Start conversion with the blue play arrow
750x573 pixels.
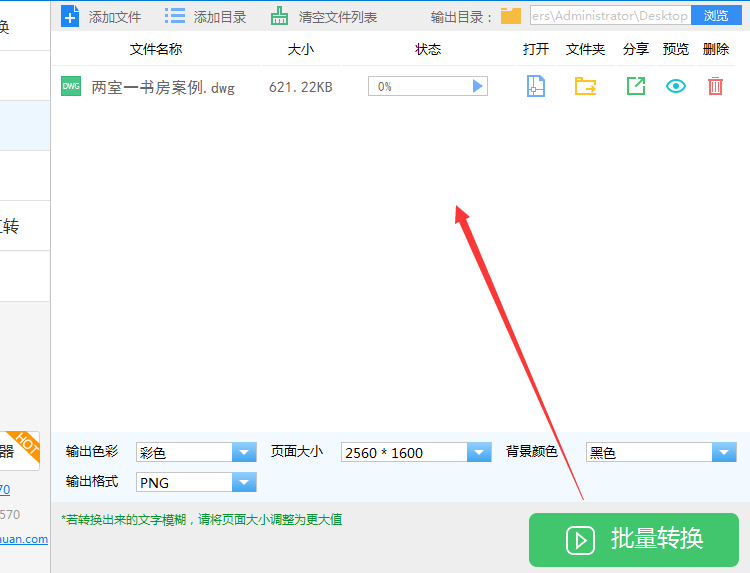(x=477, y=86)
